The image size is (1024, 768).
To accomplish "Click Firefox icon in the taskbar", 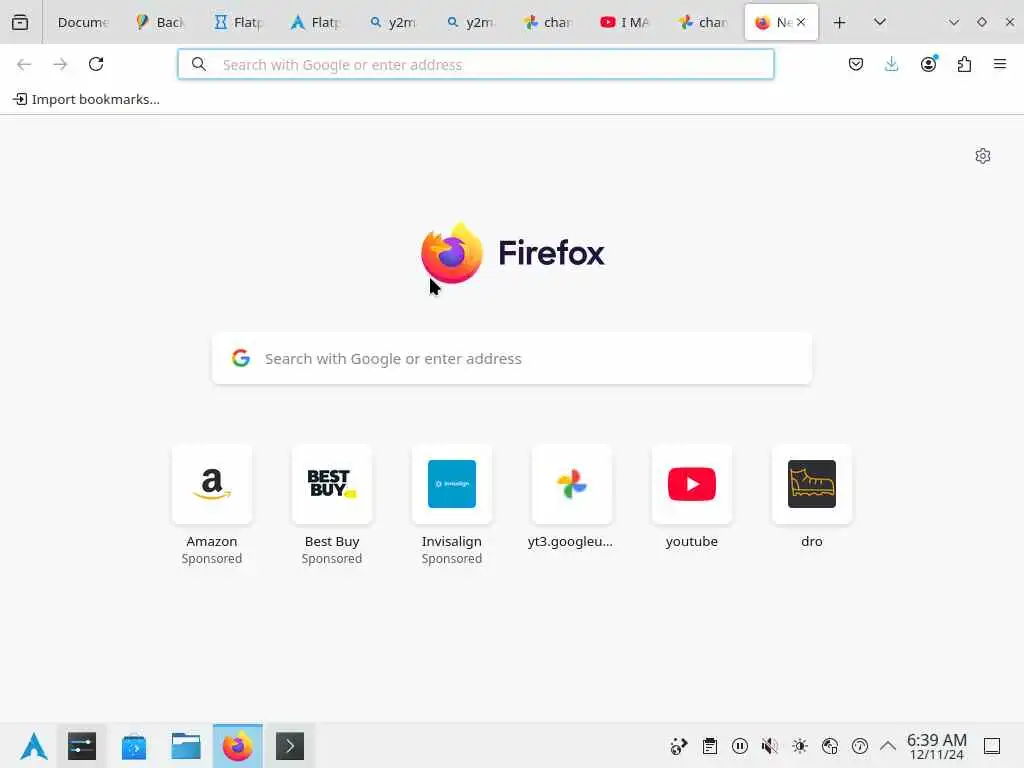I will coord(238,746).
